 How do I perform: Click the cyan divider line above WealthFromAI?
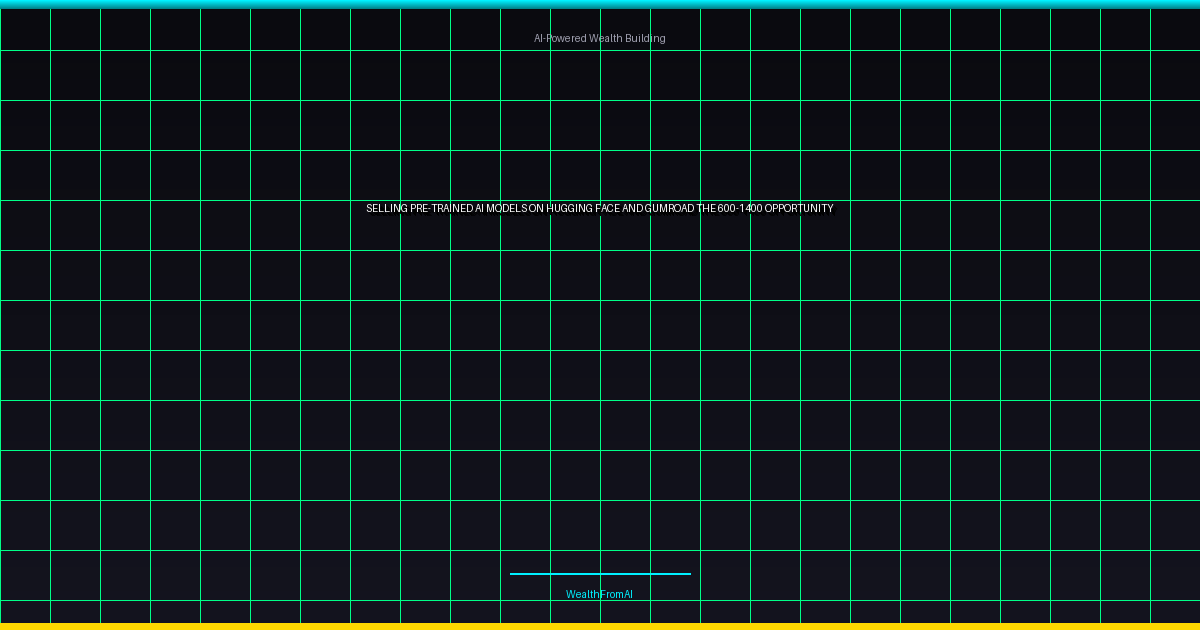tap(600, 574)
